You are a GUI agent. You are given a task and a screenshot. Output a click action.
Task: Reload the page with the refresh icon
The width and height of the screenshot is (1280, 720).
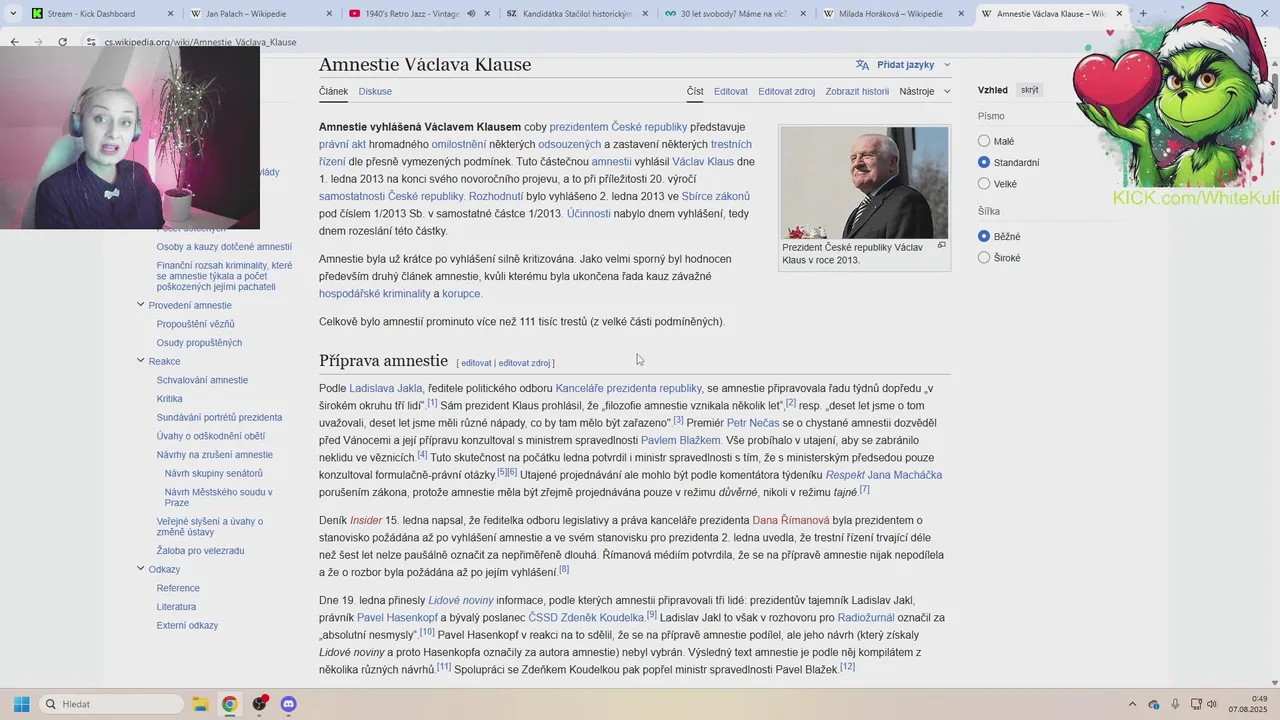[62, 42]
